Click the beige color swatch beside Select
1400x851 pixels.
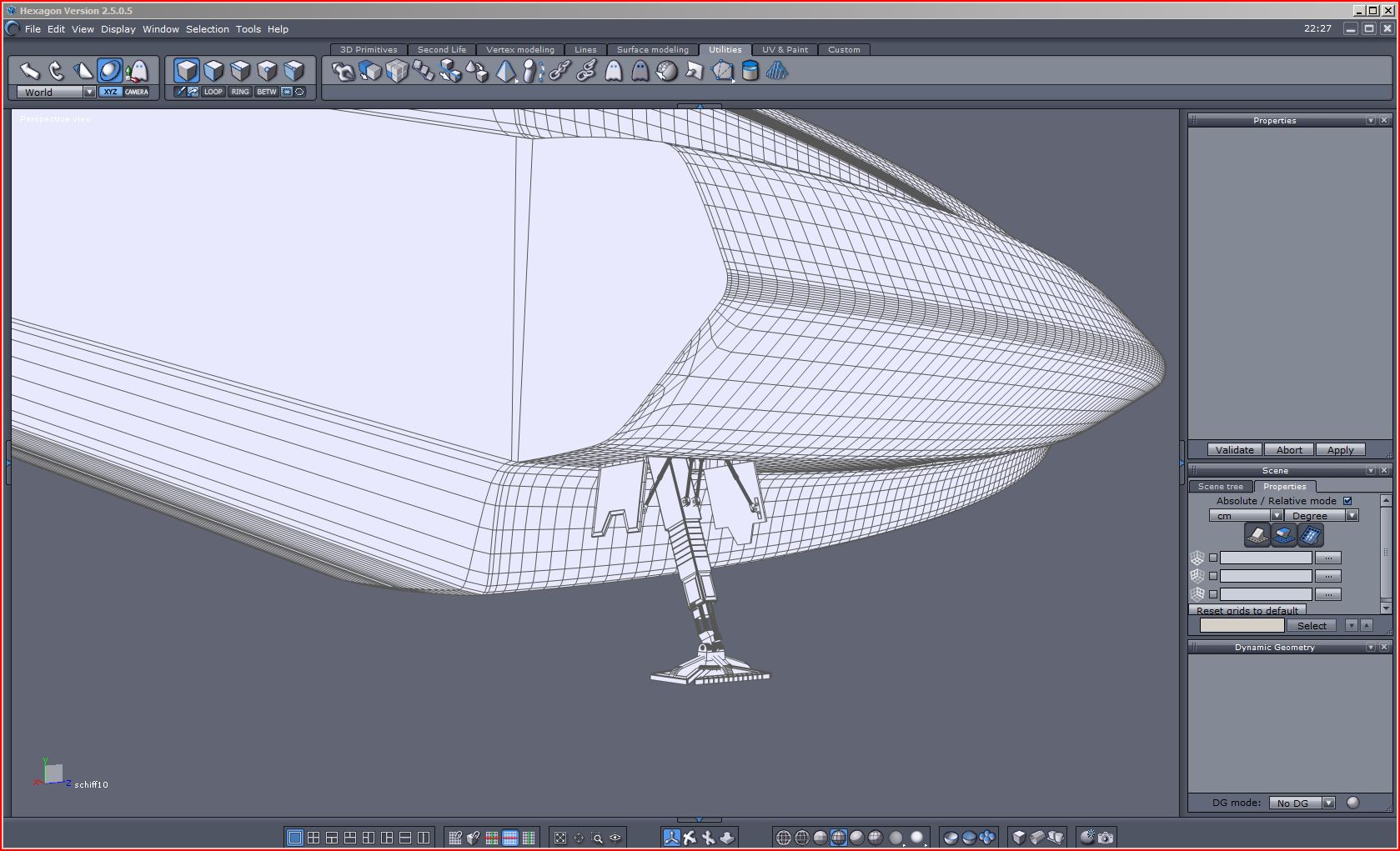point(1242,625)
